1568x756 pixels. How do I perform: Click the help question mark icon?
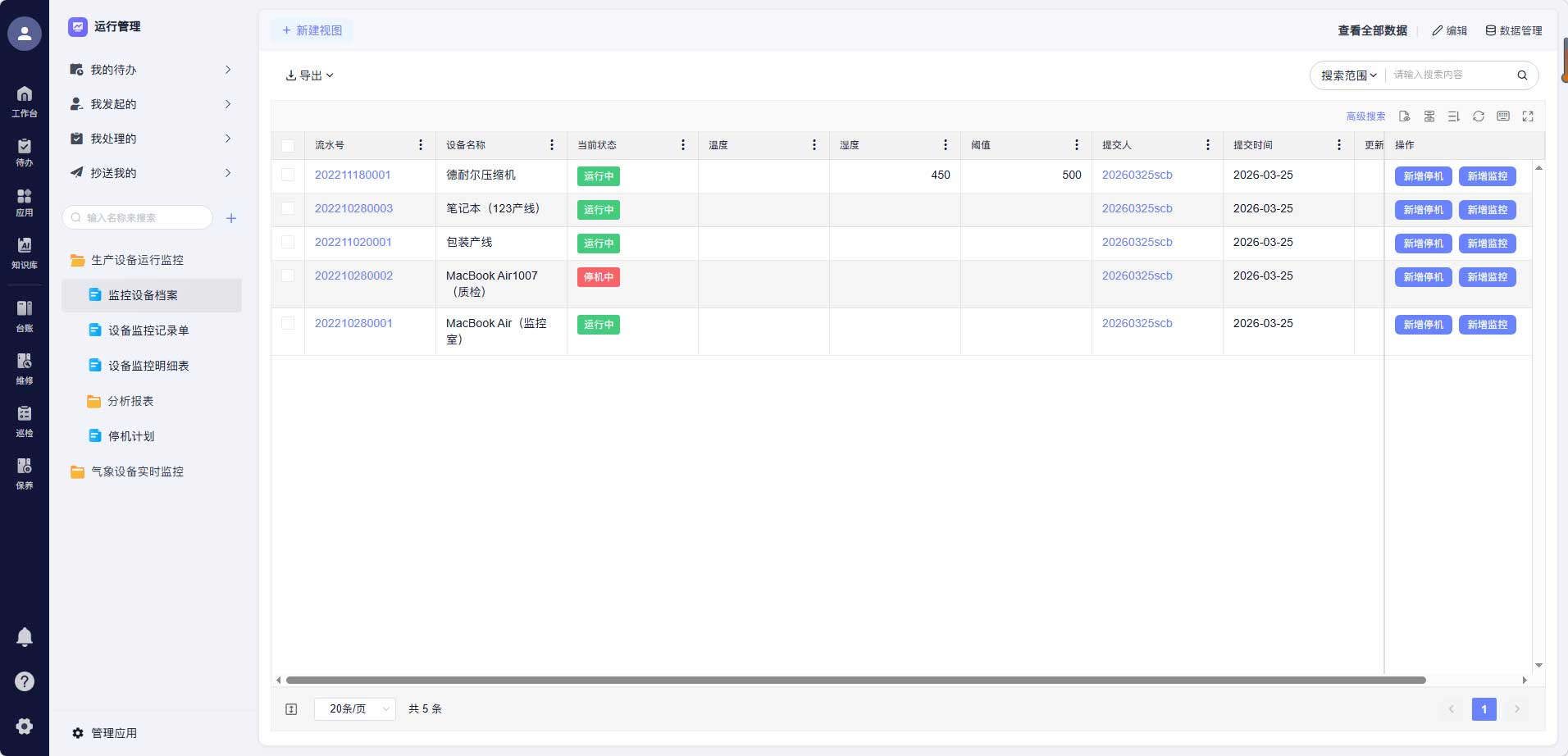[25, 681]
